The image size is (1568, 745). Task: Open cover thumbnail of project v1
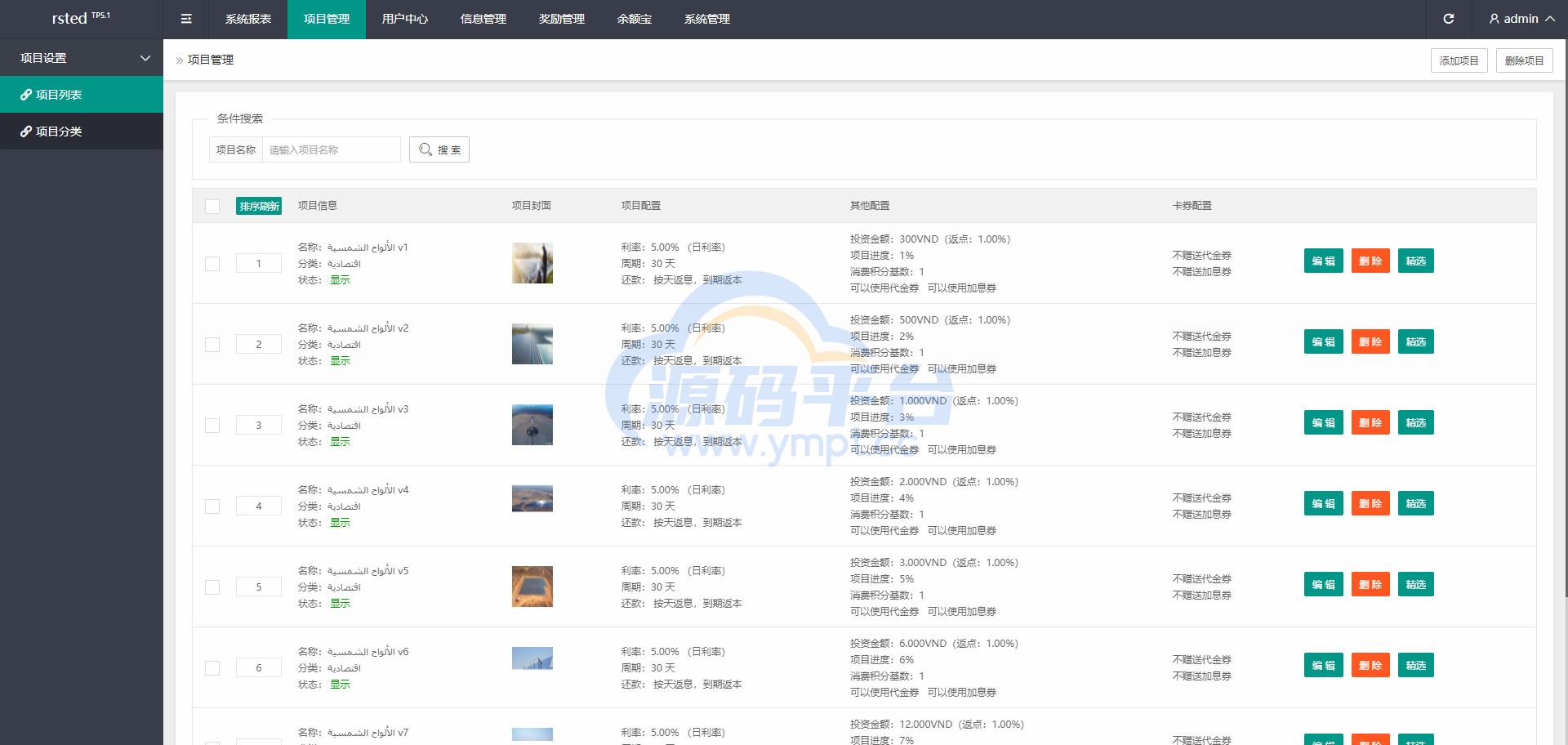pyautogui.click(x=532, y=263)
